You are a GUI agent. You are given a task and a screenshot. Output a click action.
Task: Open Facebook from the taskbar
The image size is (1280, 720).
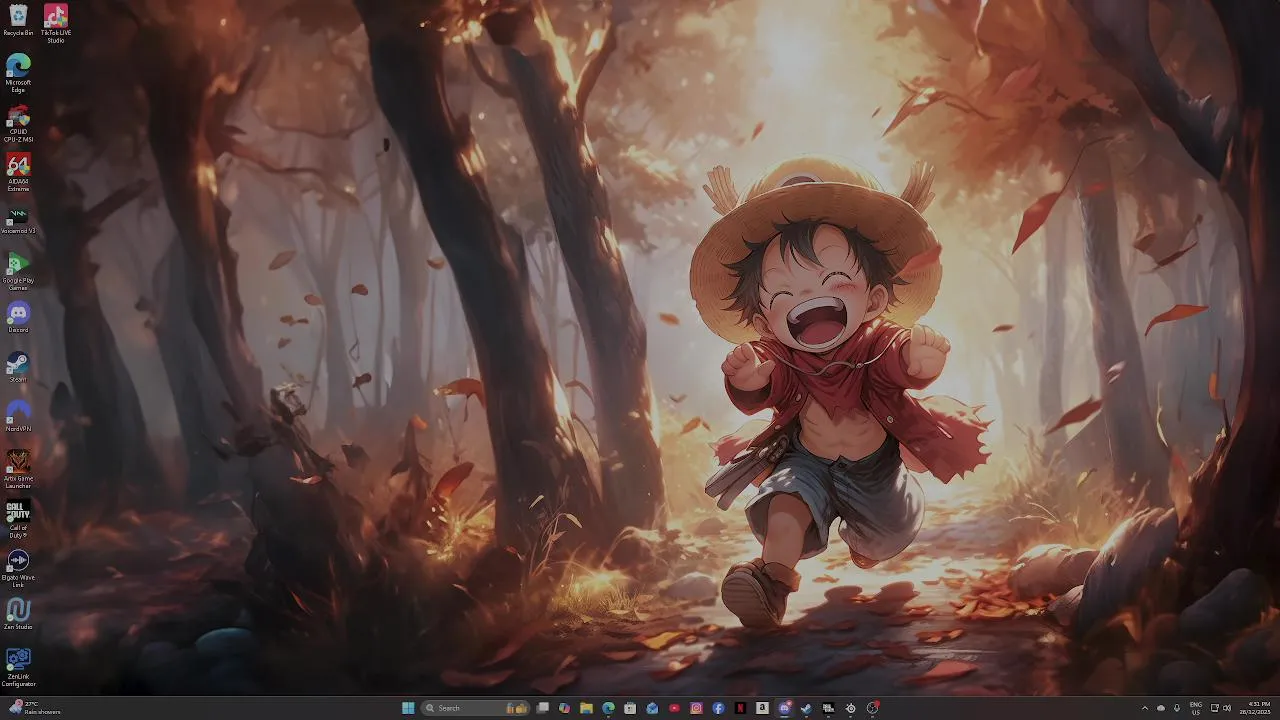(x=718, y=708)
